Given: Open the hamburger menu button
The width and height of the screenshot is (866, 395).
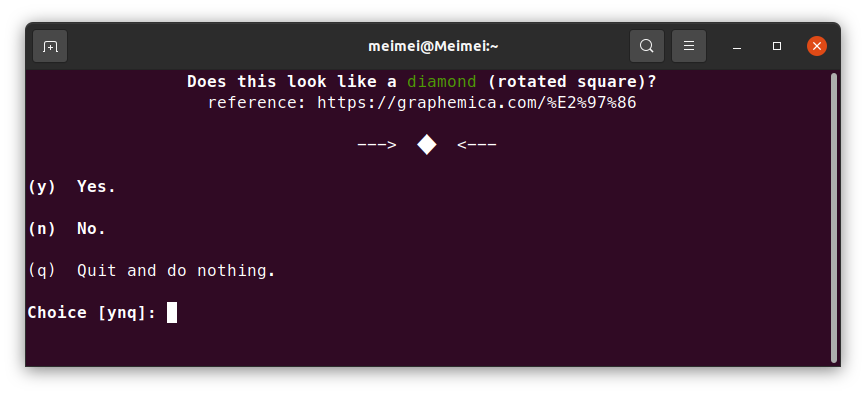Looking at the screenshot, I should tap(689, 46).
